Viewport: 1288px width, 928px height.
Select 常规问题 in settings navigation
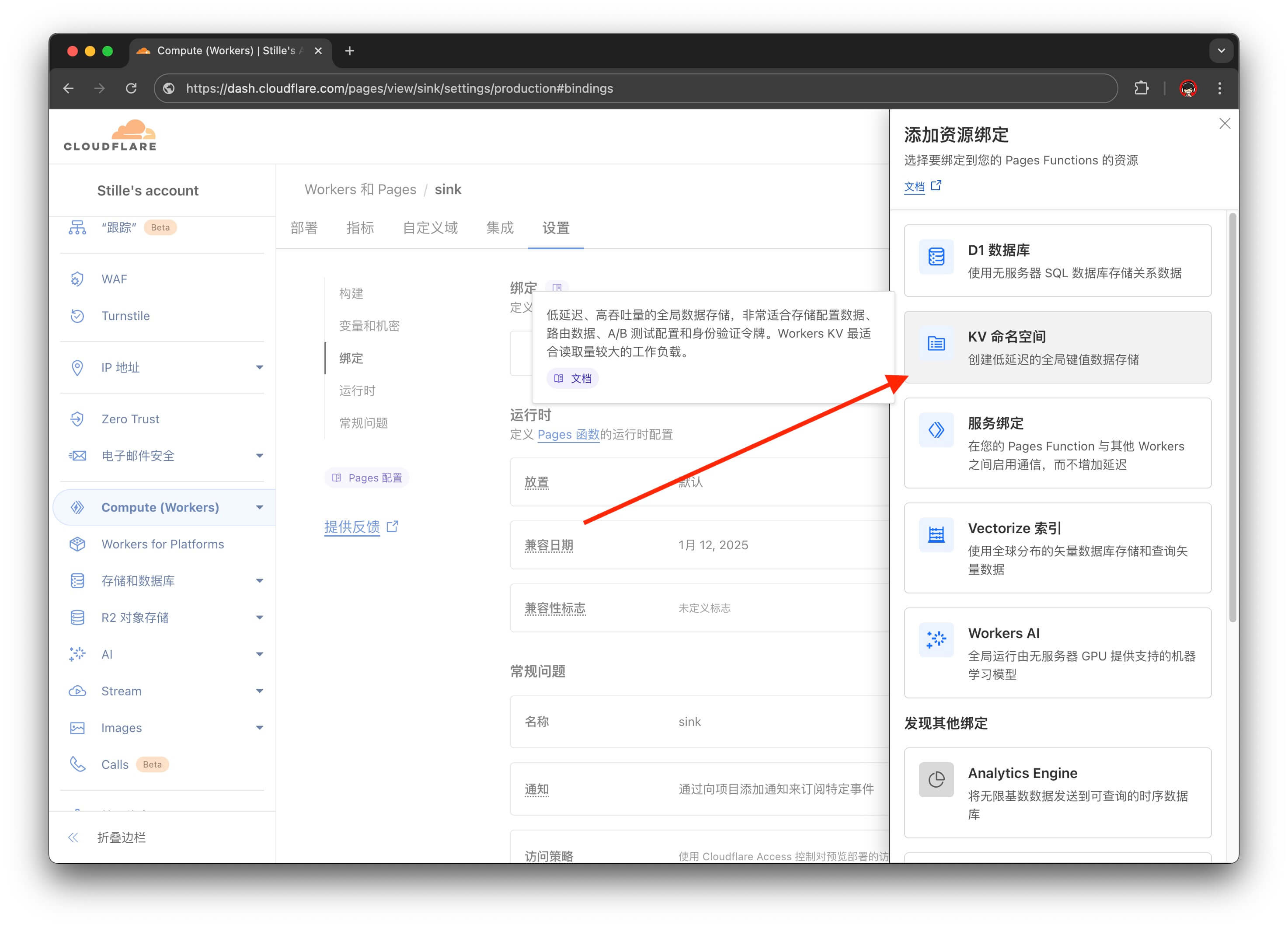[363, 422]
